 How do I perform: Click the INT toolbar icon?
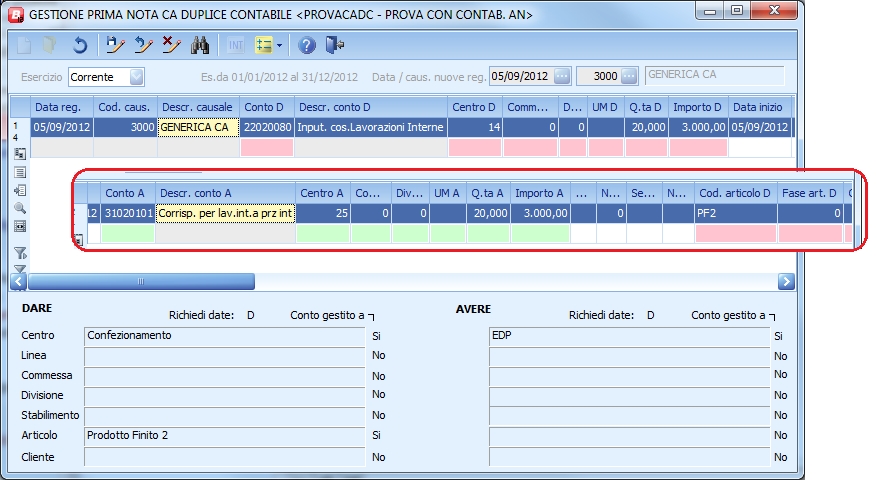pyautogui.click(x=236, y=45)
